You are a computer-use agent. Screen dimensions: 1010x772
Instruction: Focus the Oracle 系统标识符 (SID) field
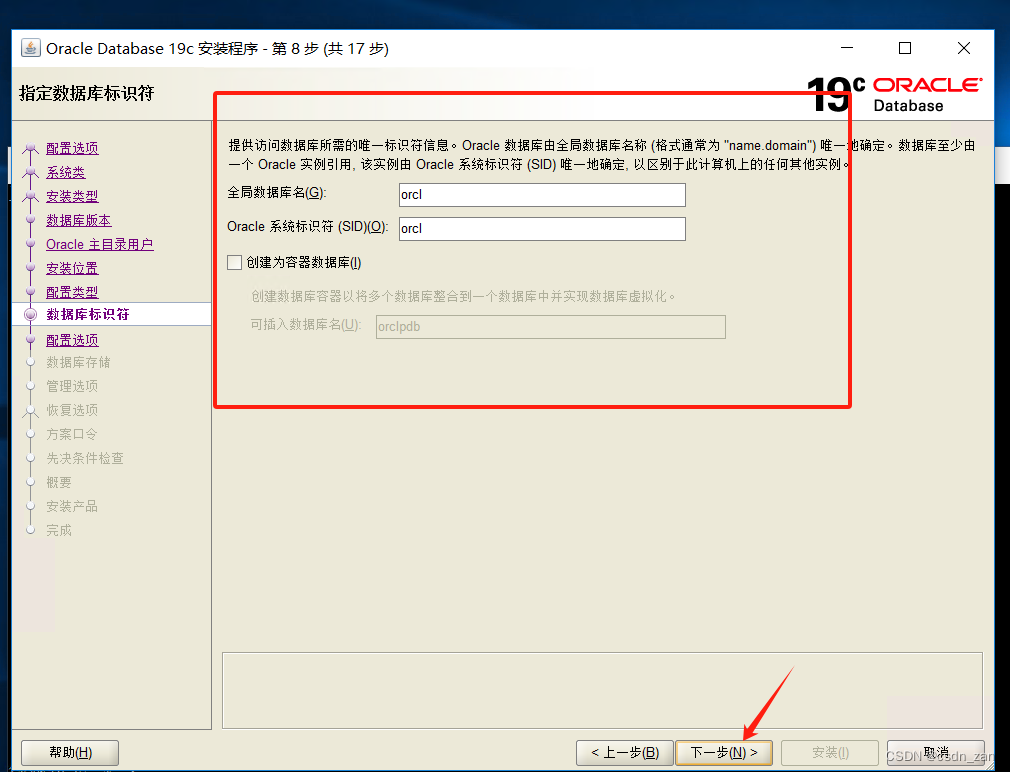tap(542, 229)
